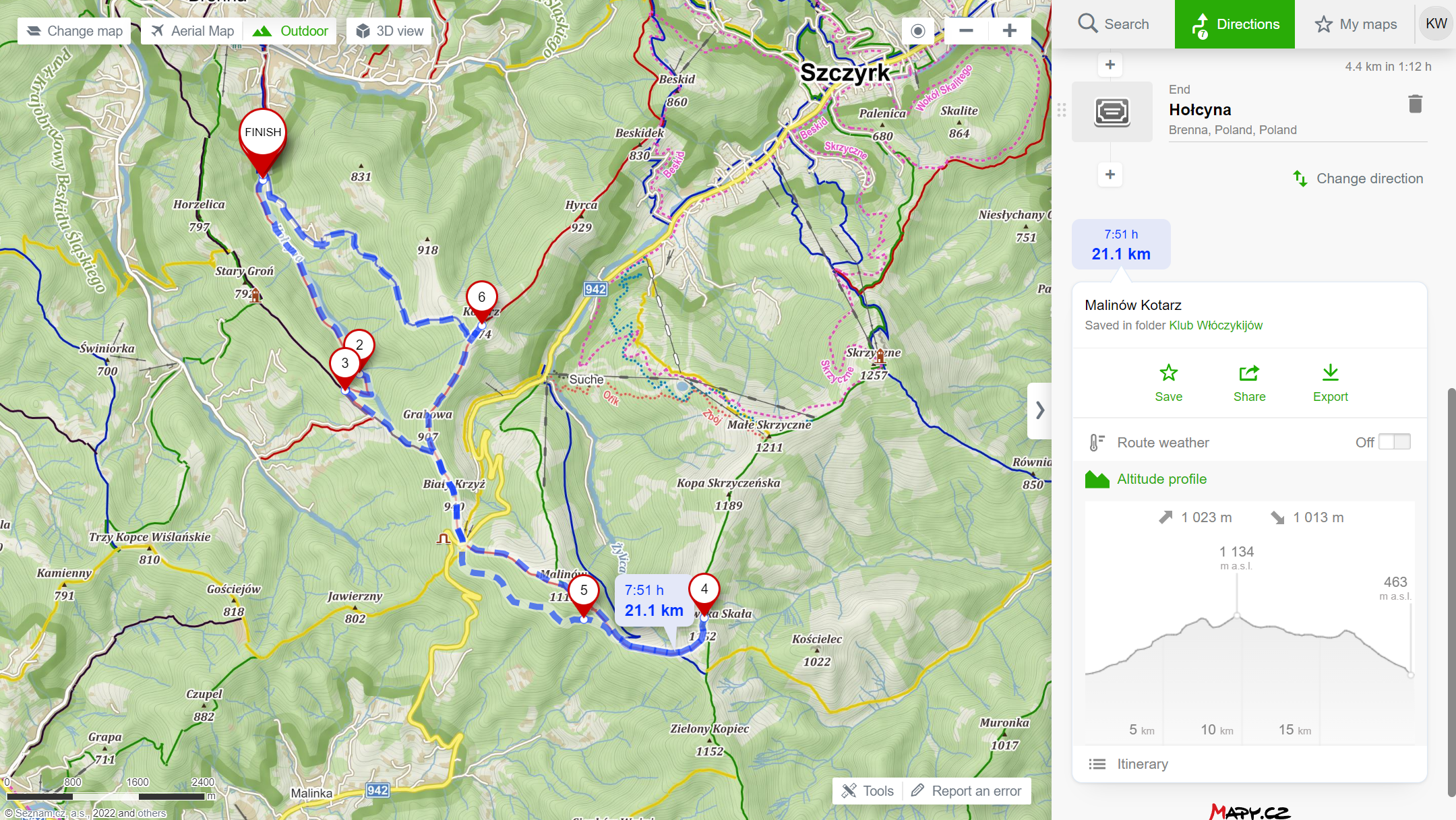
Task: Export the route with download icon
Action: (1330, 383)
